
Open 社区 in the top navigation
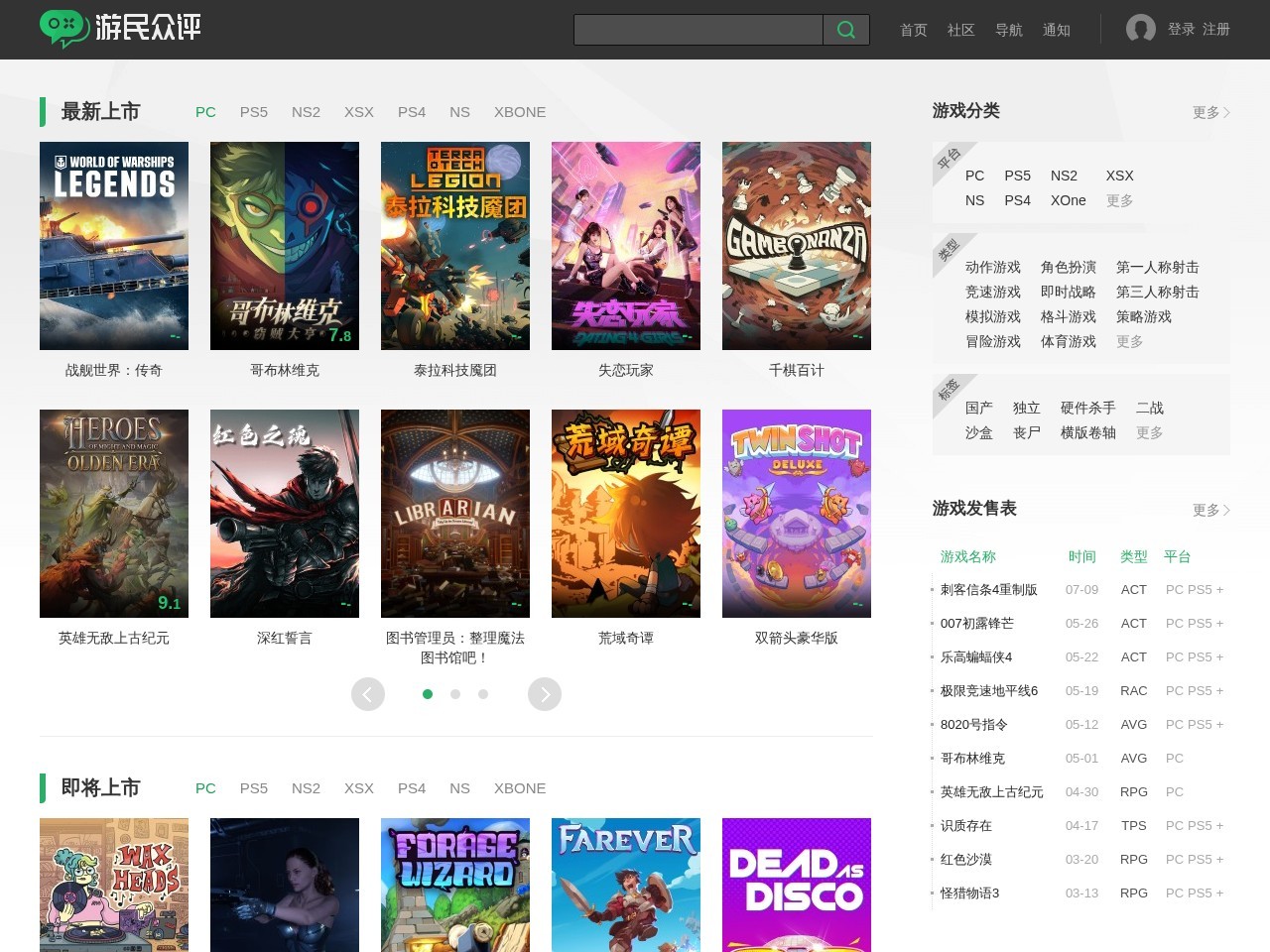(x=961, y=30)
